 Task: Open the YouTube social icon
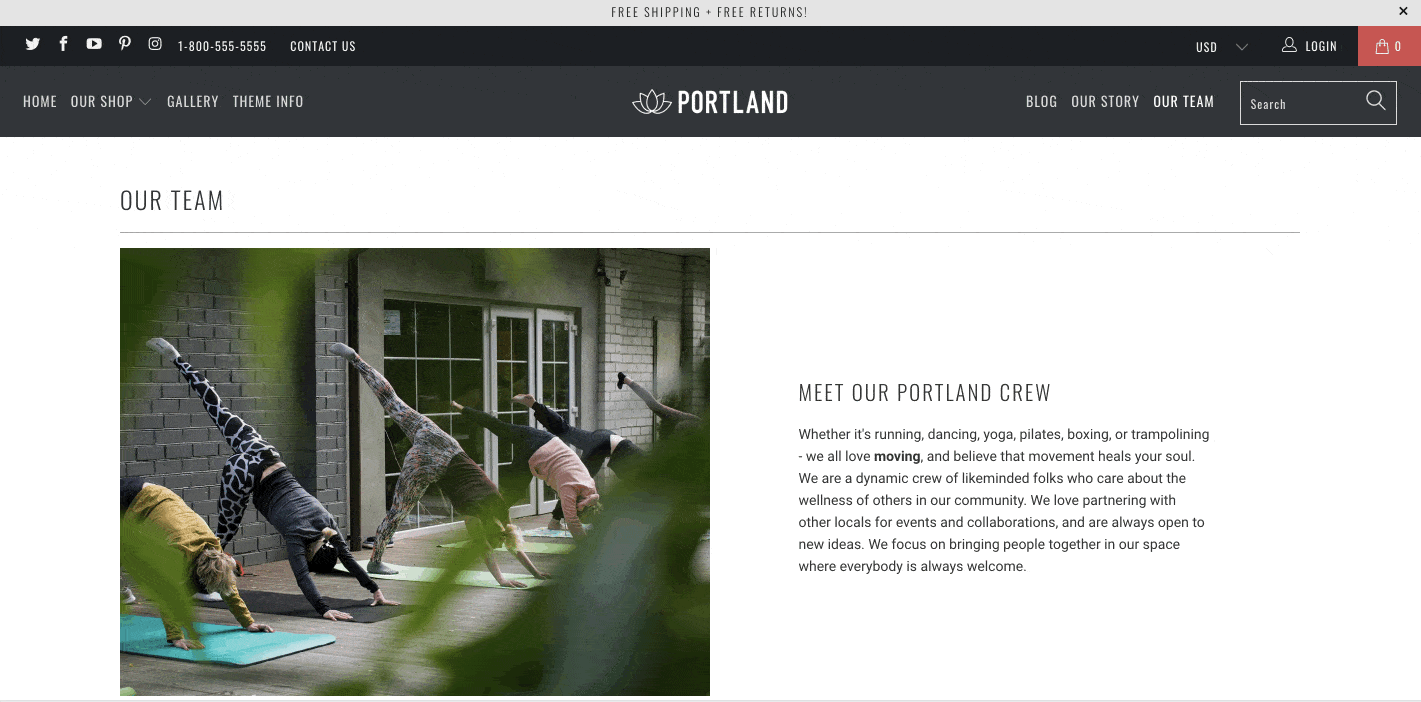94,44
